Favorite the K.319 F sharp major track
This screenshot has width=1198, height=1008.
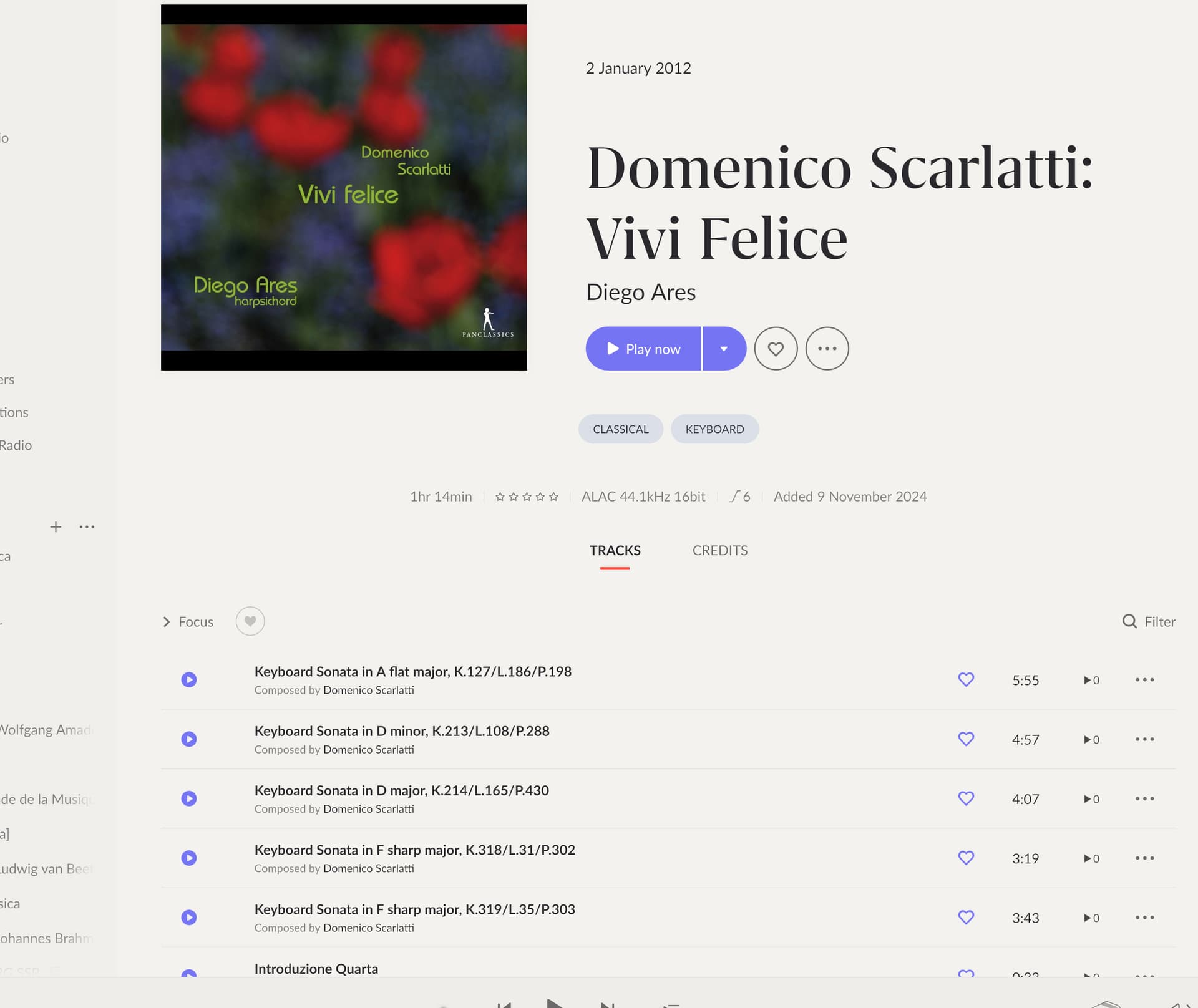966,918
